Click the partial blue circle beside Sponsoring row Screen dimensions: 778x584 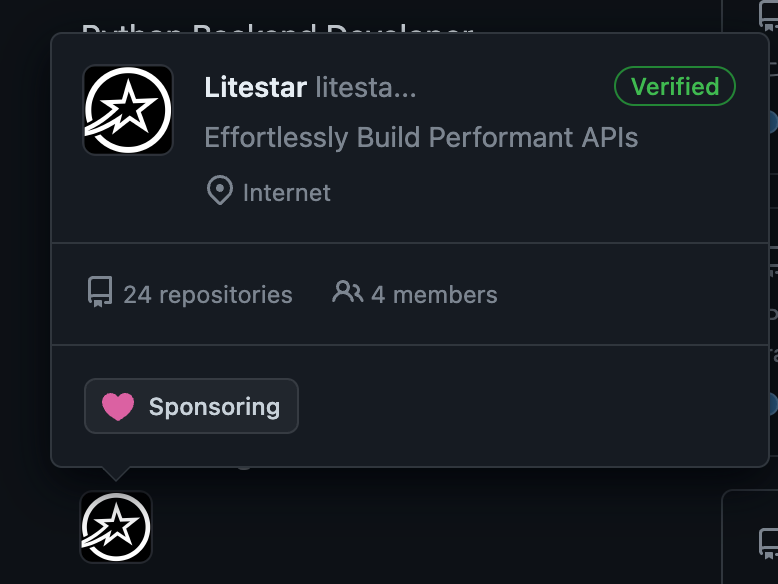tap(772, 404)
